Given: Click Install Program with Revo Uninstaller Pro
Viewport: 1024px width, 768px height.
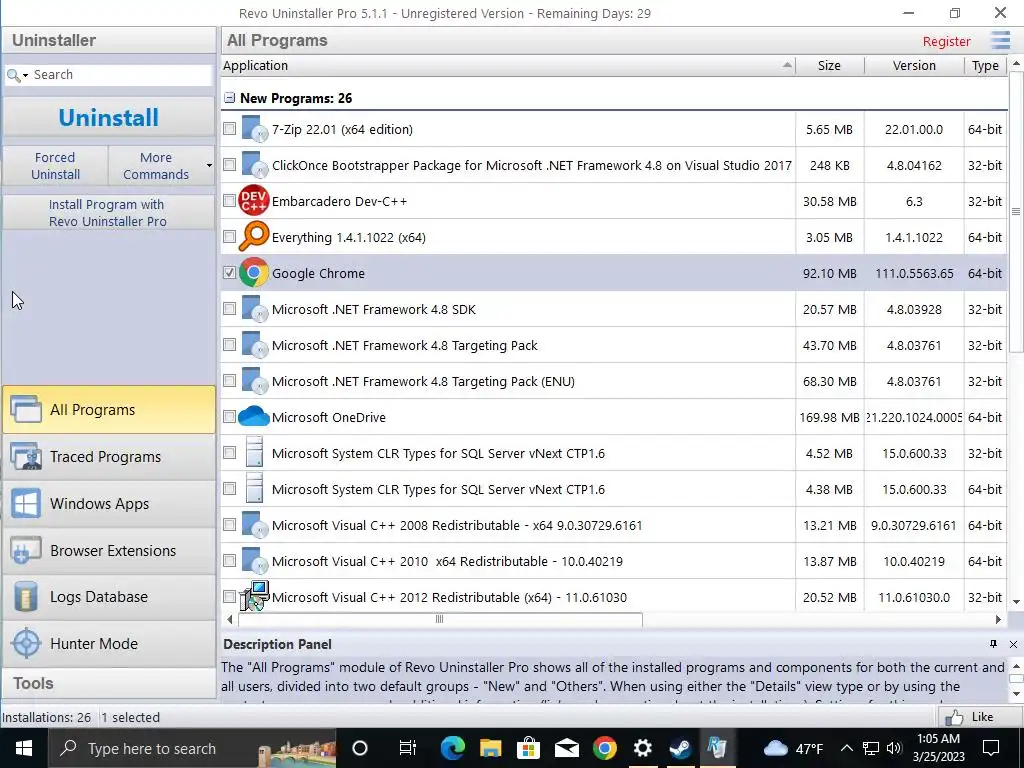Looking at the screenshot, I should (x=108, y=213).
